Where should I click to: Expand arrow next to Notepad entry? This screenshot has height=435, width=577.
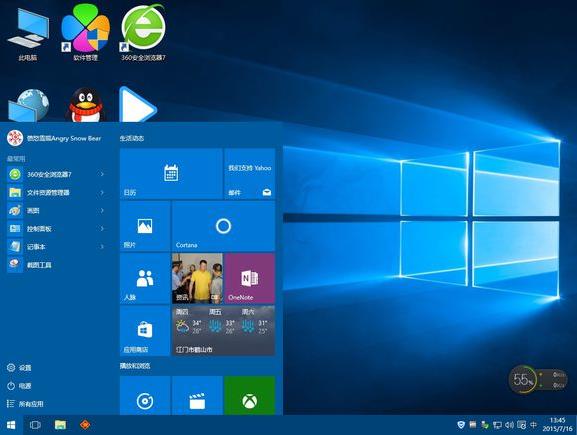(102, 247)
